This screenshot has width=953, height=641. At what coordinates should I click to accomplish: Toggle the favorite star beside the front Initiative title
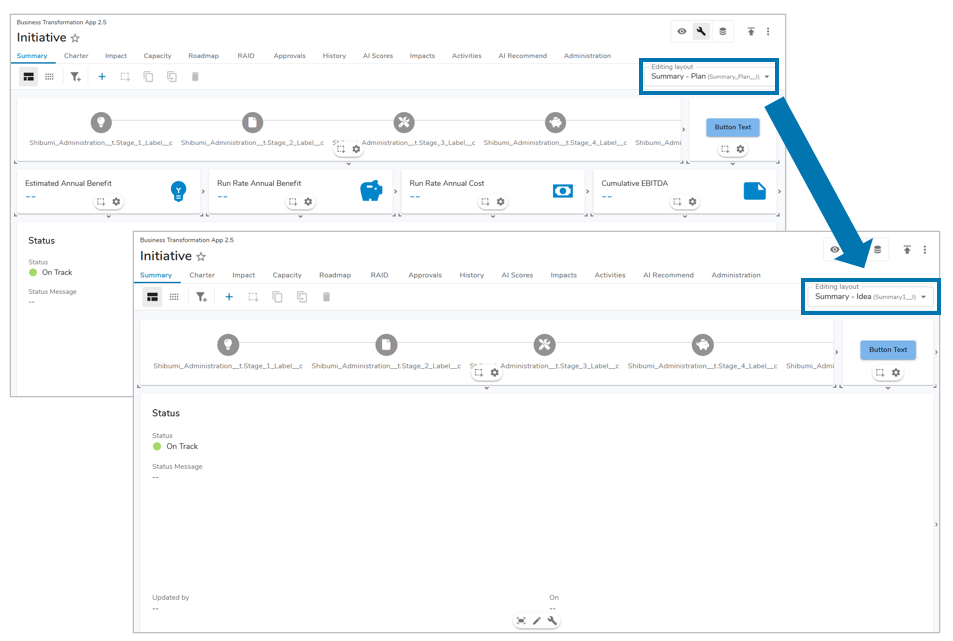point(200,257)
